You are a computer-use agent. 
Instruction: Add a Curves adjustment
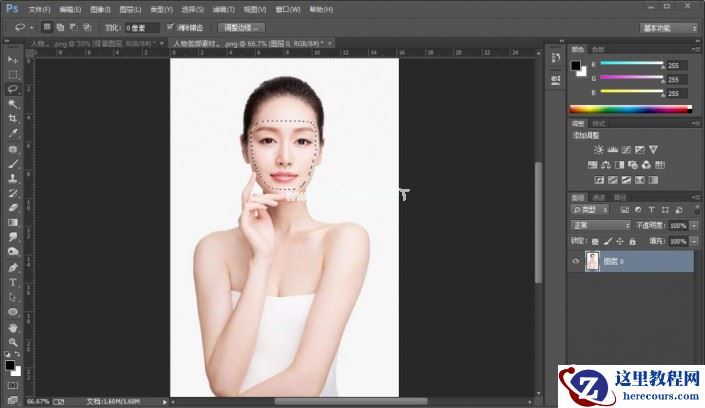(x=626, y=149)
